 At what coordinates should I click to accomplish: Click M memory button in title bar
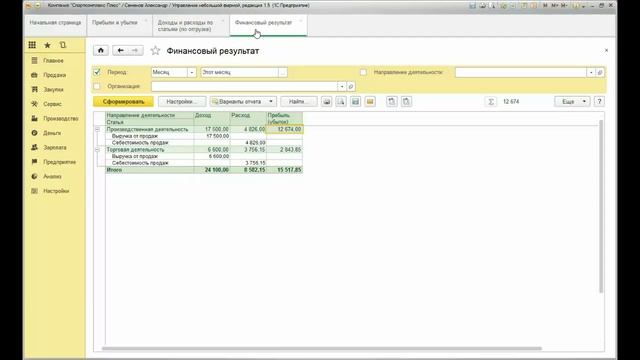point(545,6)
